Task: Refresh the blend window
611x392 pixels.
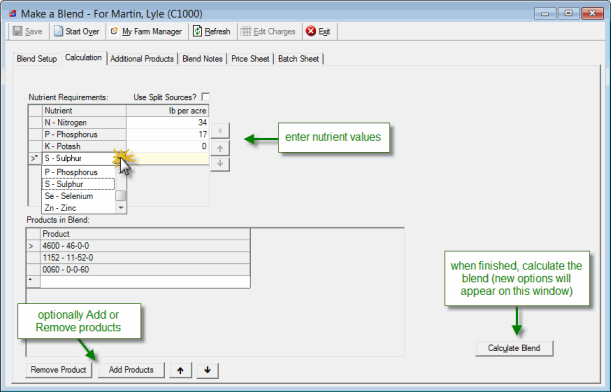Action: 212,32
